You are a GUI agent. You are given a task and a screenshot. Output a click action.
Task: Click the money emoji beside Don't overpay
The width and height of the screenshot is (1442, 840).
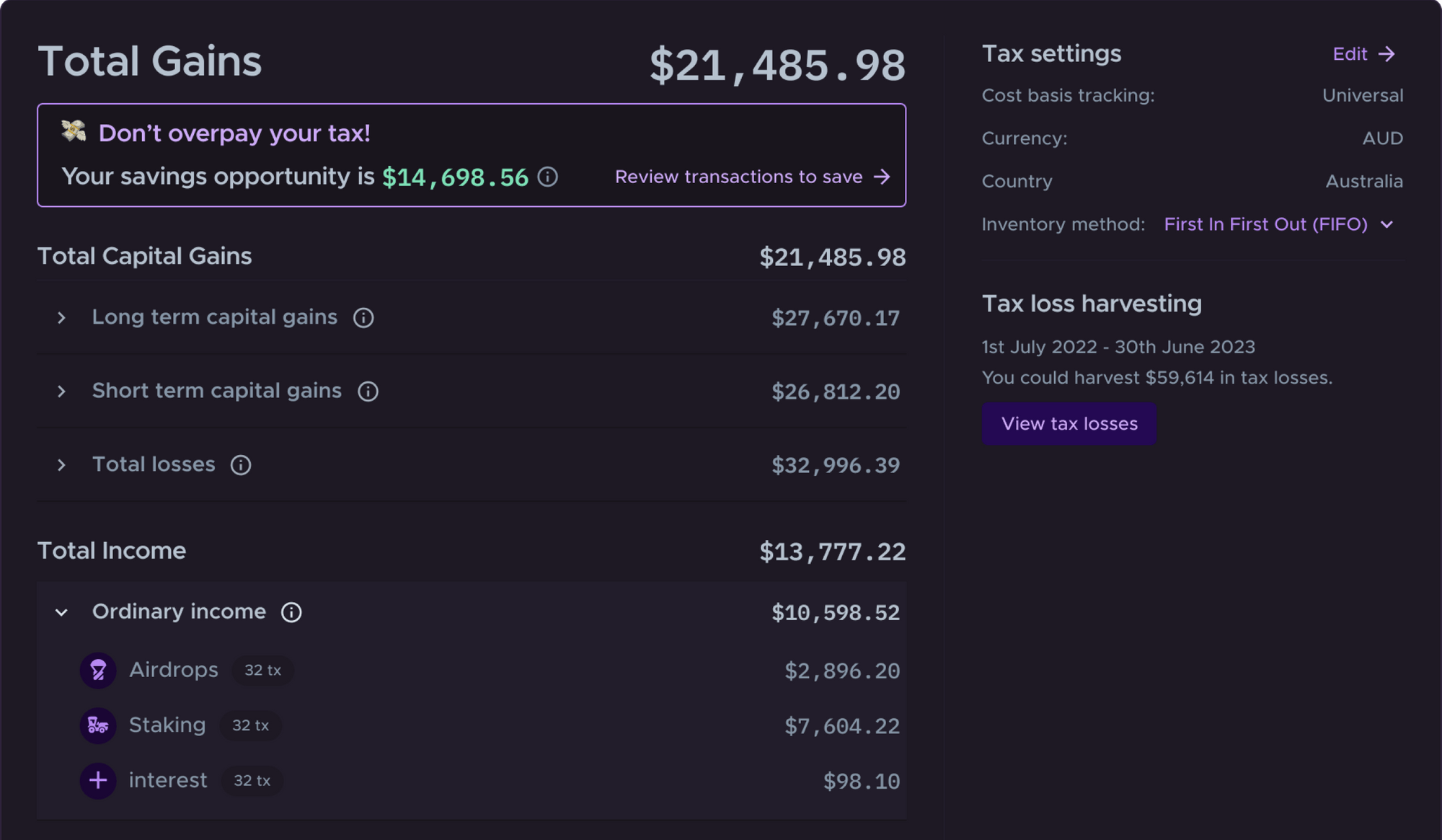pyautogui.click(x=74, y=131)
